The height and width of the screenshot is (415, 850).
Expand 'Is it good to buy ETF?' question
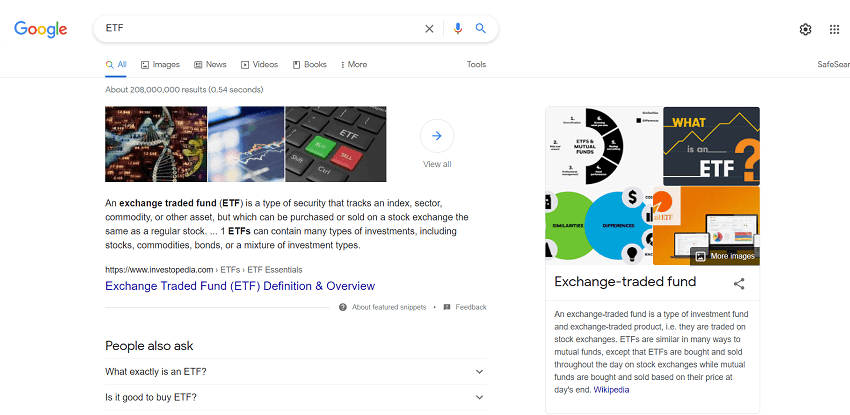point(295,398)
